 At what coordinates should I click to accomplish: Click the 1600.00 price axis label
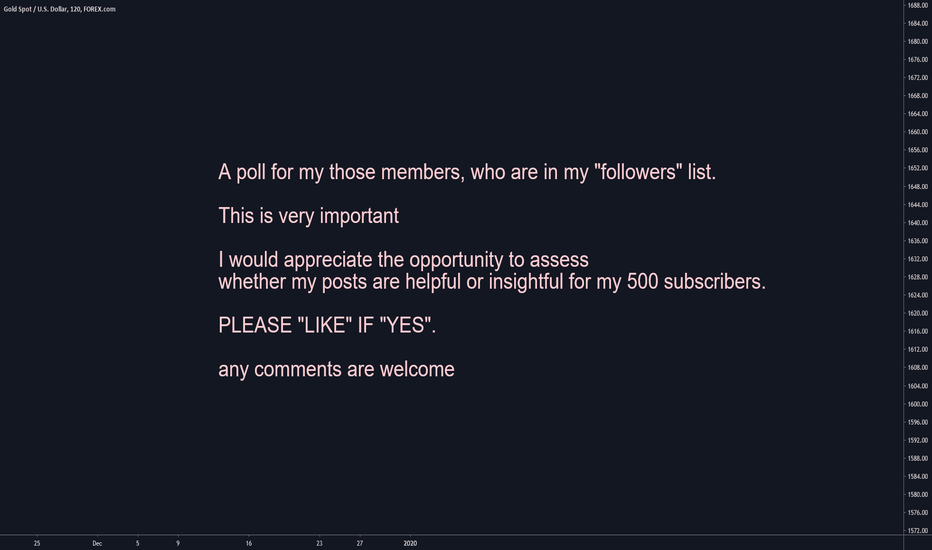pos(918,404)
